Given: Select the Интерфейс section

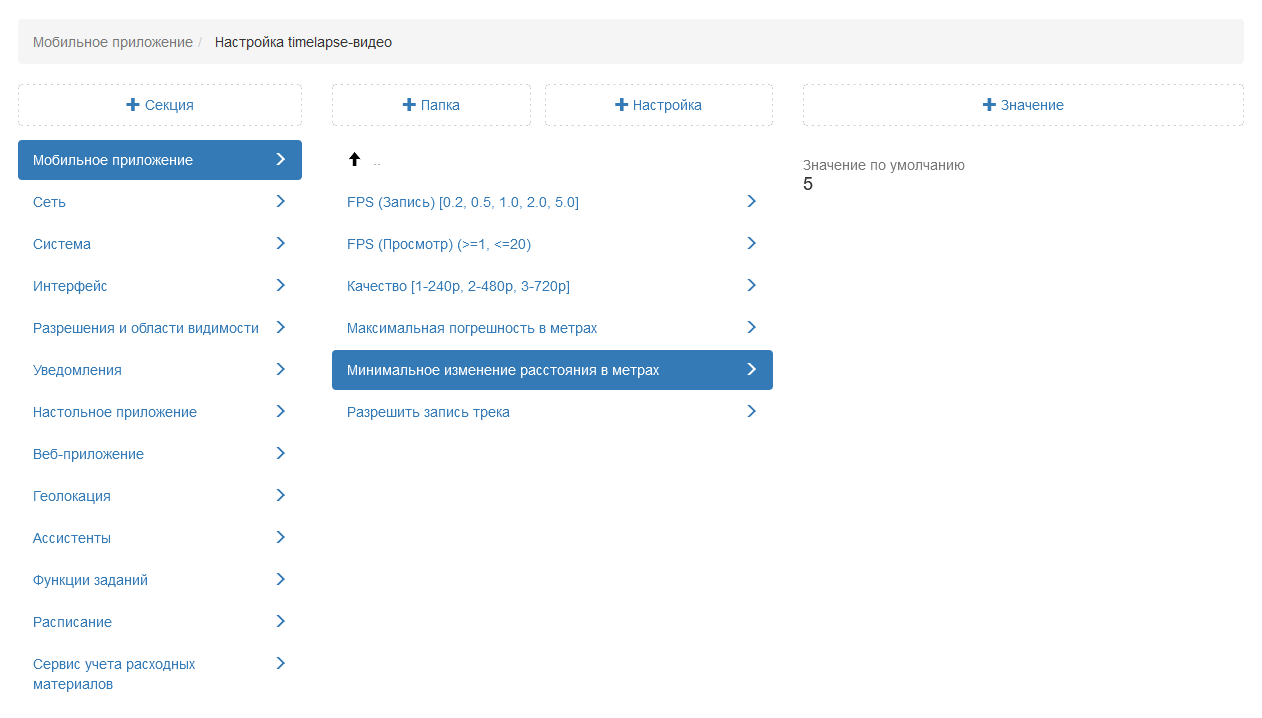Looking at the screenshot, I should coord(70,286).
